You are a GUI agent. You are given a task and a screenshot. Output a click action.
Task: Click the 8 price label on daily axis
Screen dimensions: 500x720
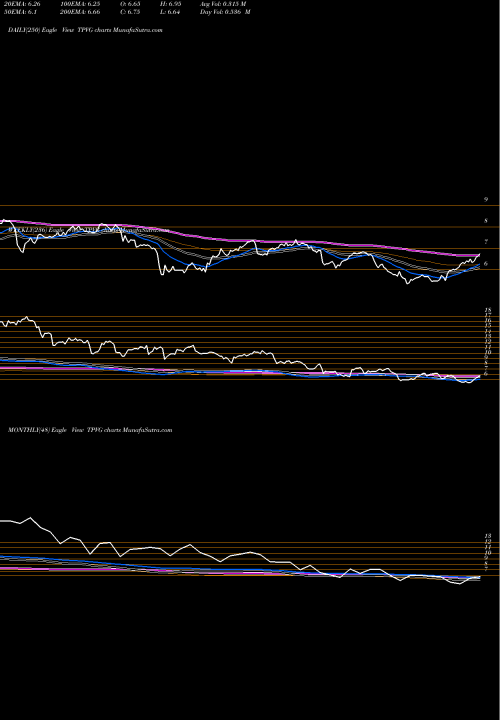pos(485,221)
